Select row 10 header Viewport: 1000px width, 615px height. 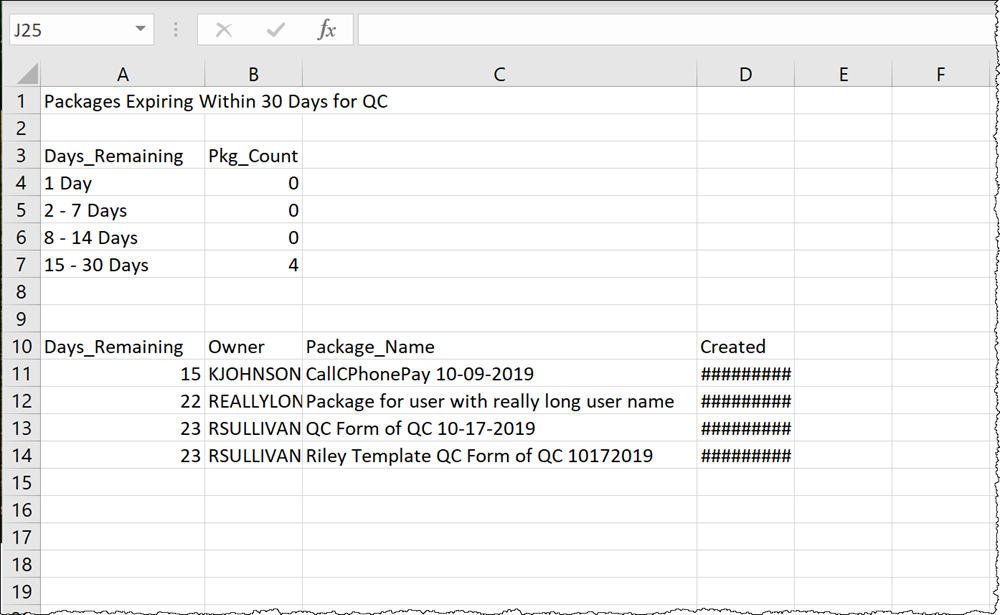point(22,346)
